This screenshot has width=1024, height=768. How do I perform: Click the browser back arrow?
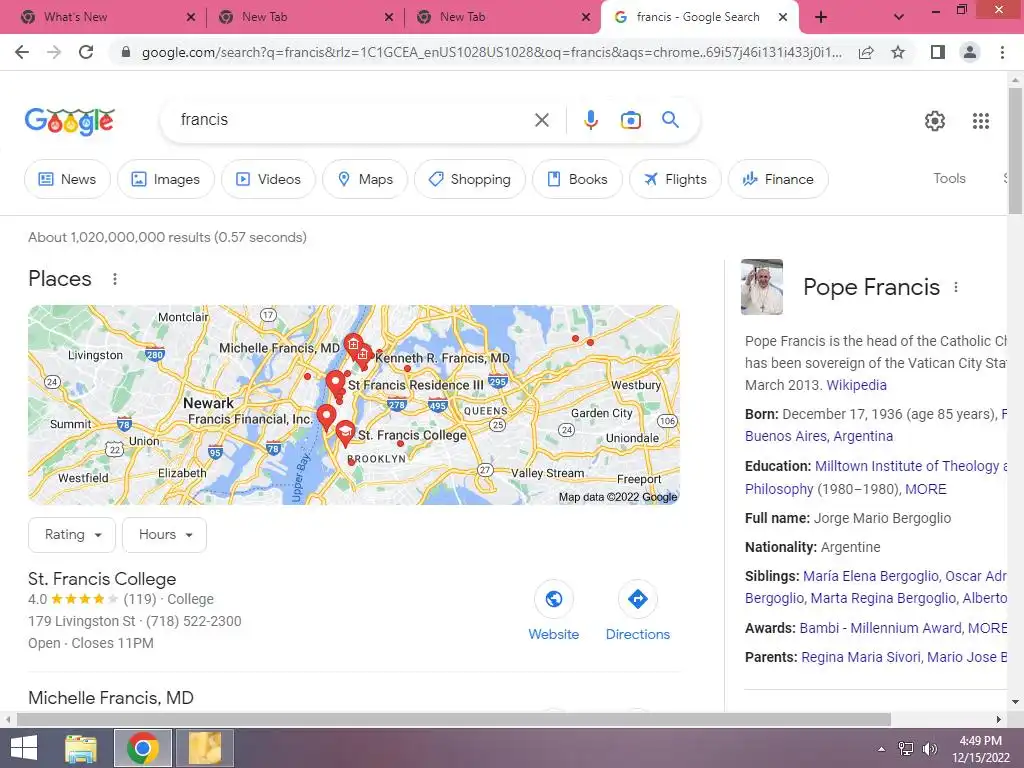pos(22,52)
